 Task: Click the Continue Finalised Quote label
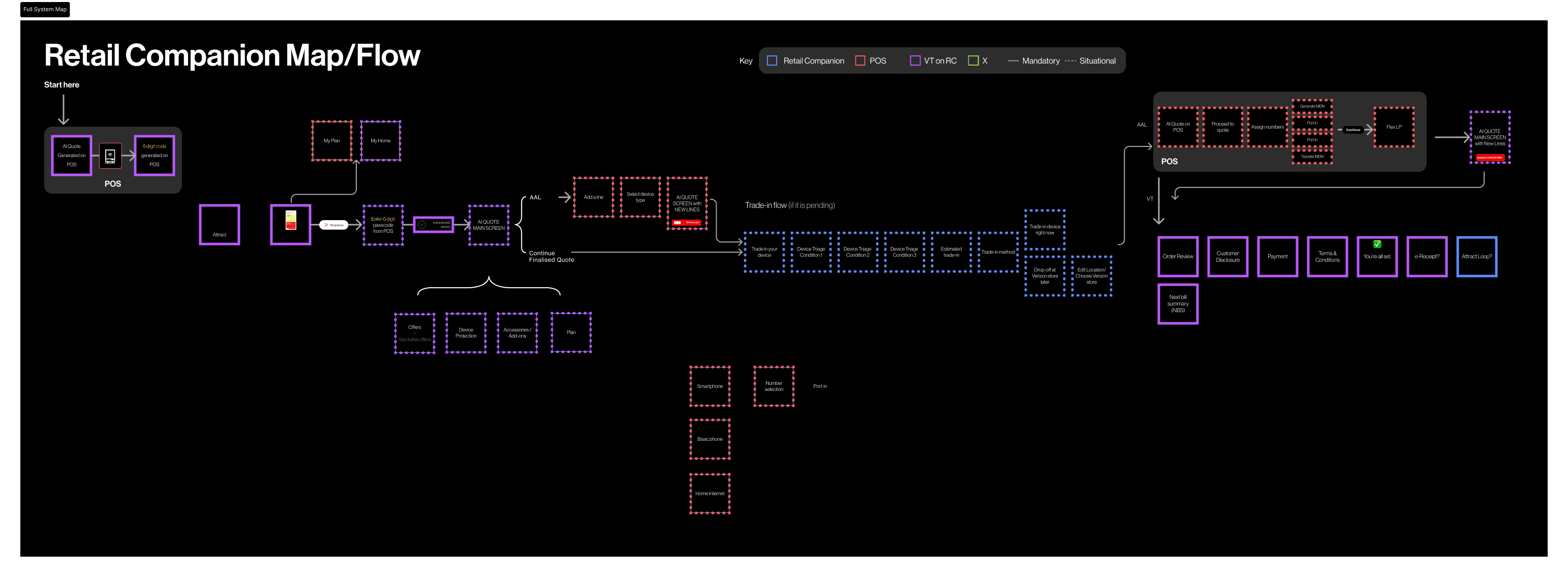click(551, 256)
